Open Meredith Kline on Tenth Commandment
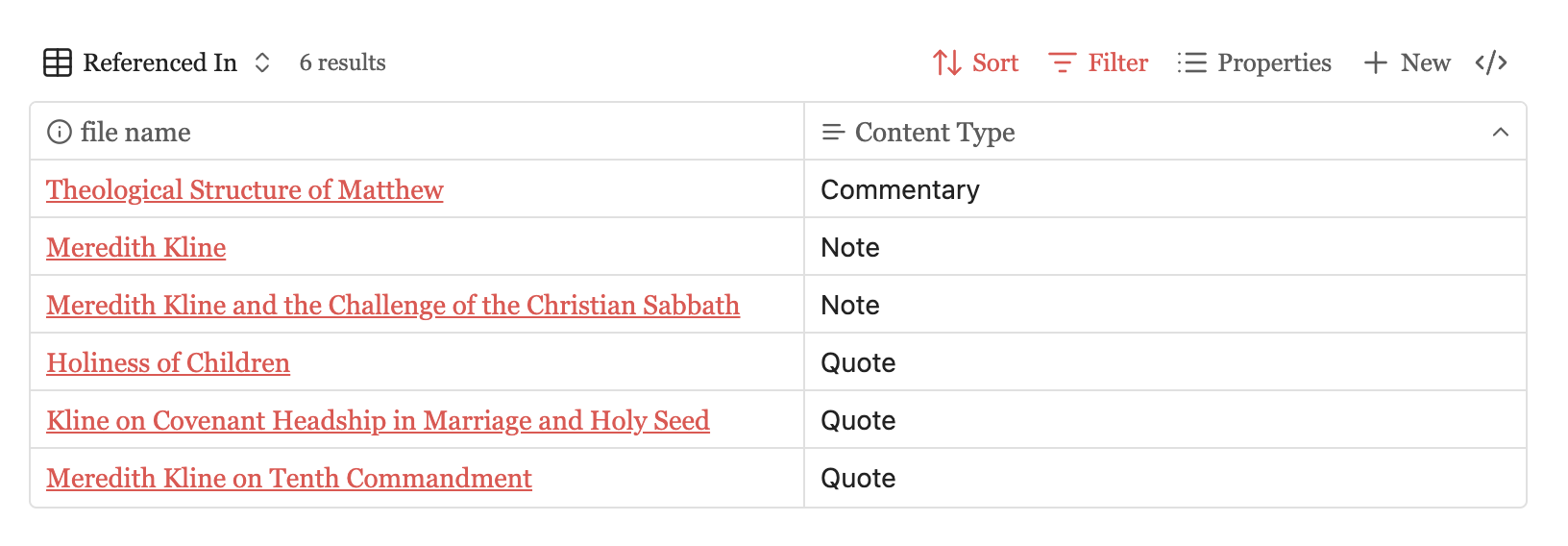Screen dimensions: 1568x546 pyautogui.click(x=289, y=478)
